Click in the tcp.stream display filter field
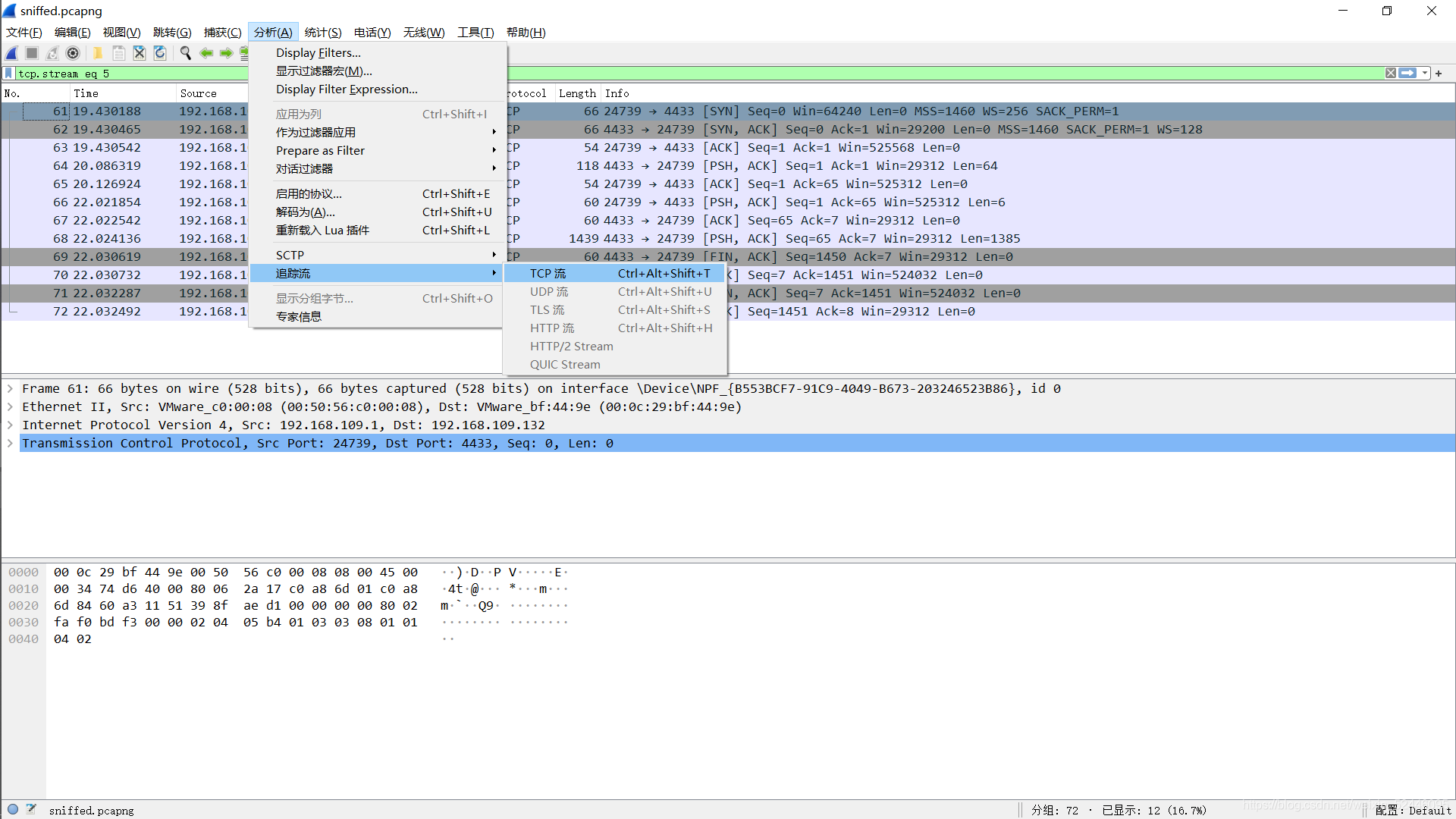The height and width of the screenshot is (819, 1456). click(x=129, y=74)
